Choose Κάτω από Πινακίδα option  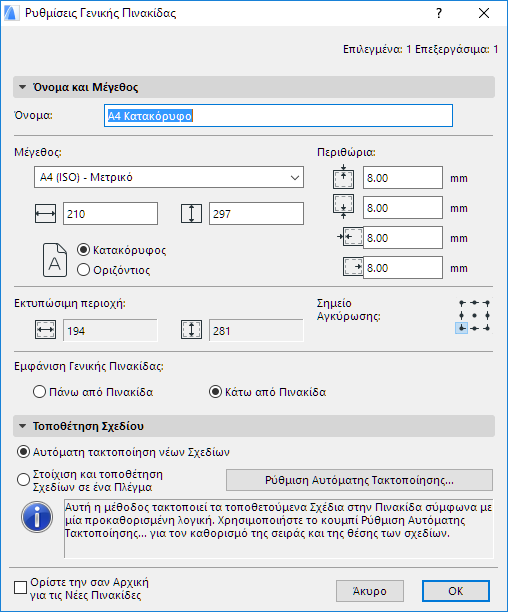pos(215,391)
